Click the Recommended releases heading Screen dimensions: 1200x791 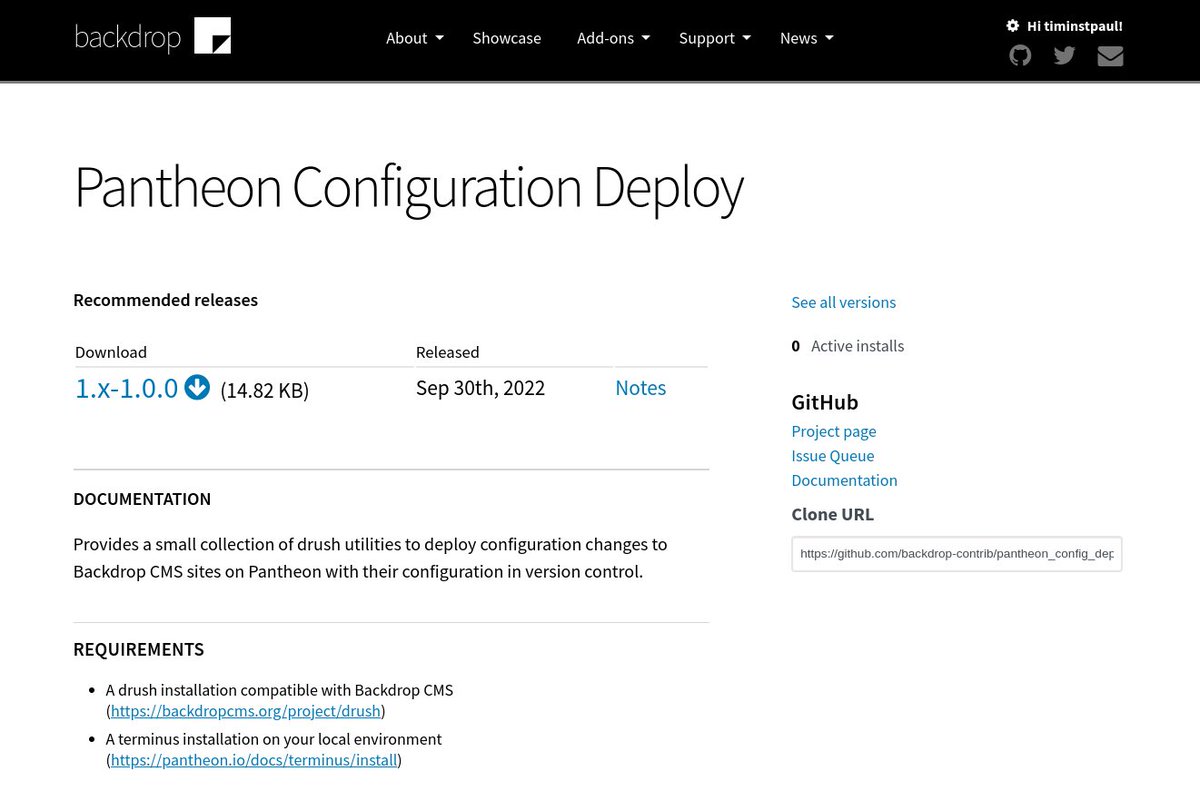click(166, 300)
